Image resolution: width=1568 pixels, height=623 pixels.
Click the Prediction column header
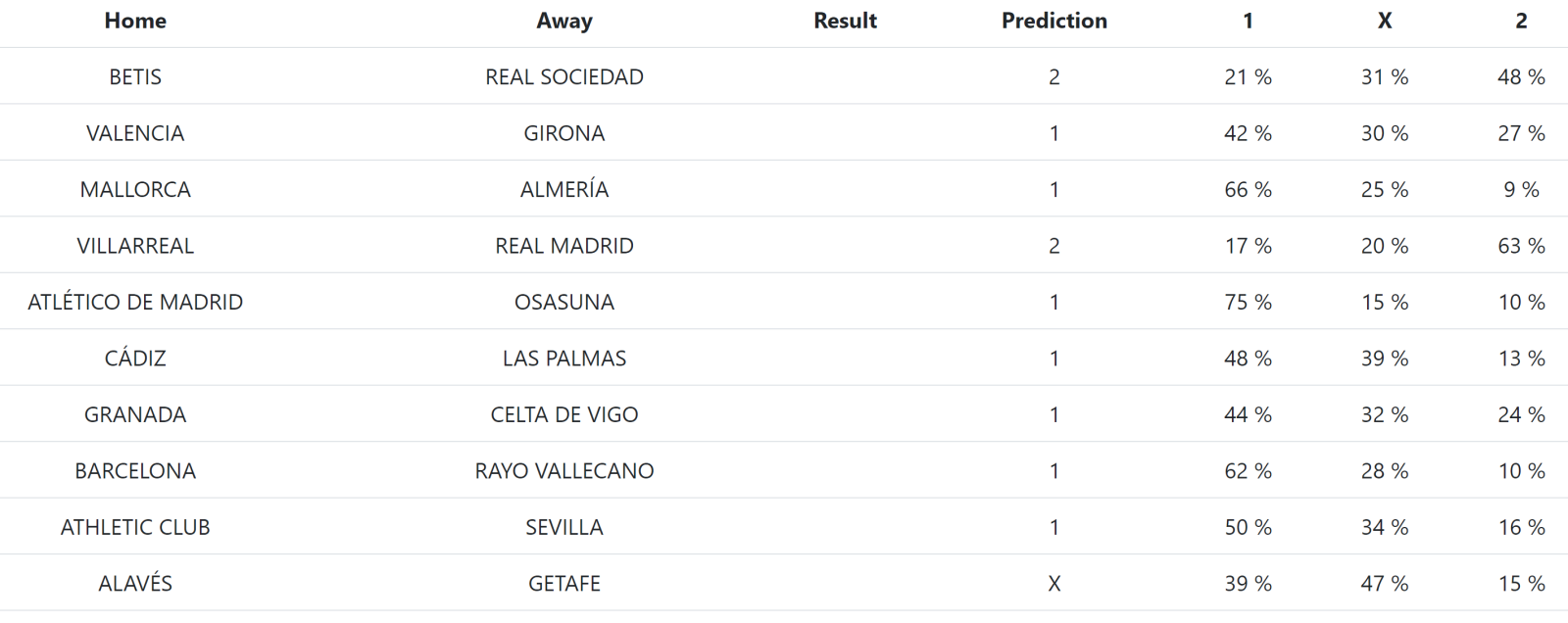click(x=1054, y=21)
